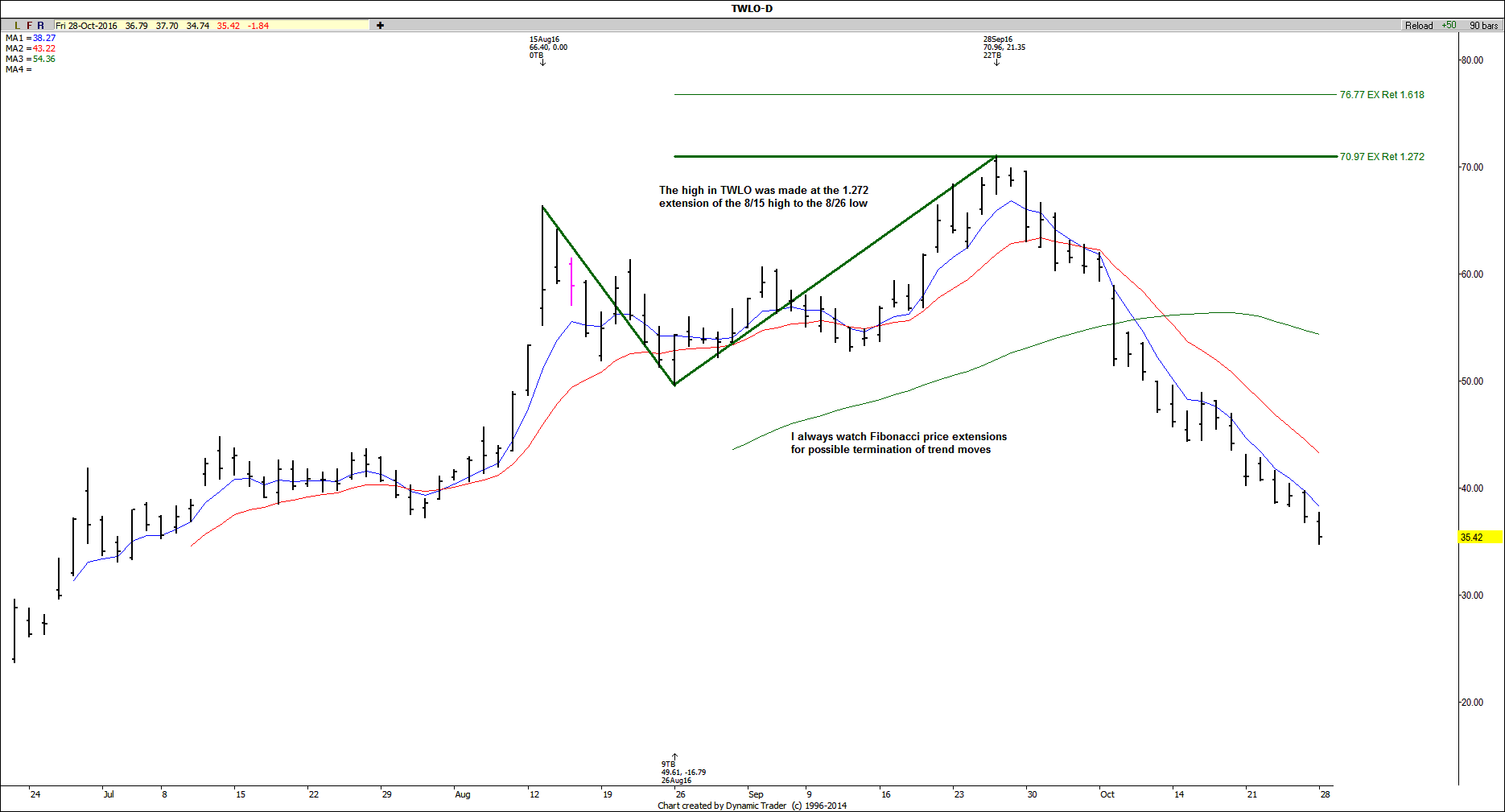Click the L button in the toolbar
The image size is (1505, 812).
pyautogui.click(x=17, y=26)
